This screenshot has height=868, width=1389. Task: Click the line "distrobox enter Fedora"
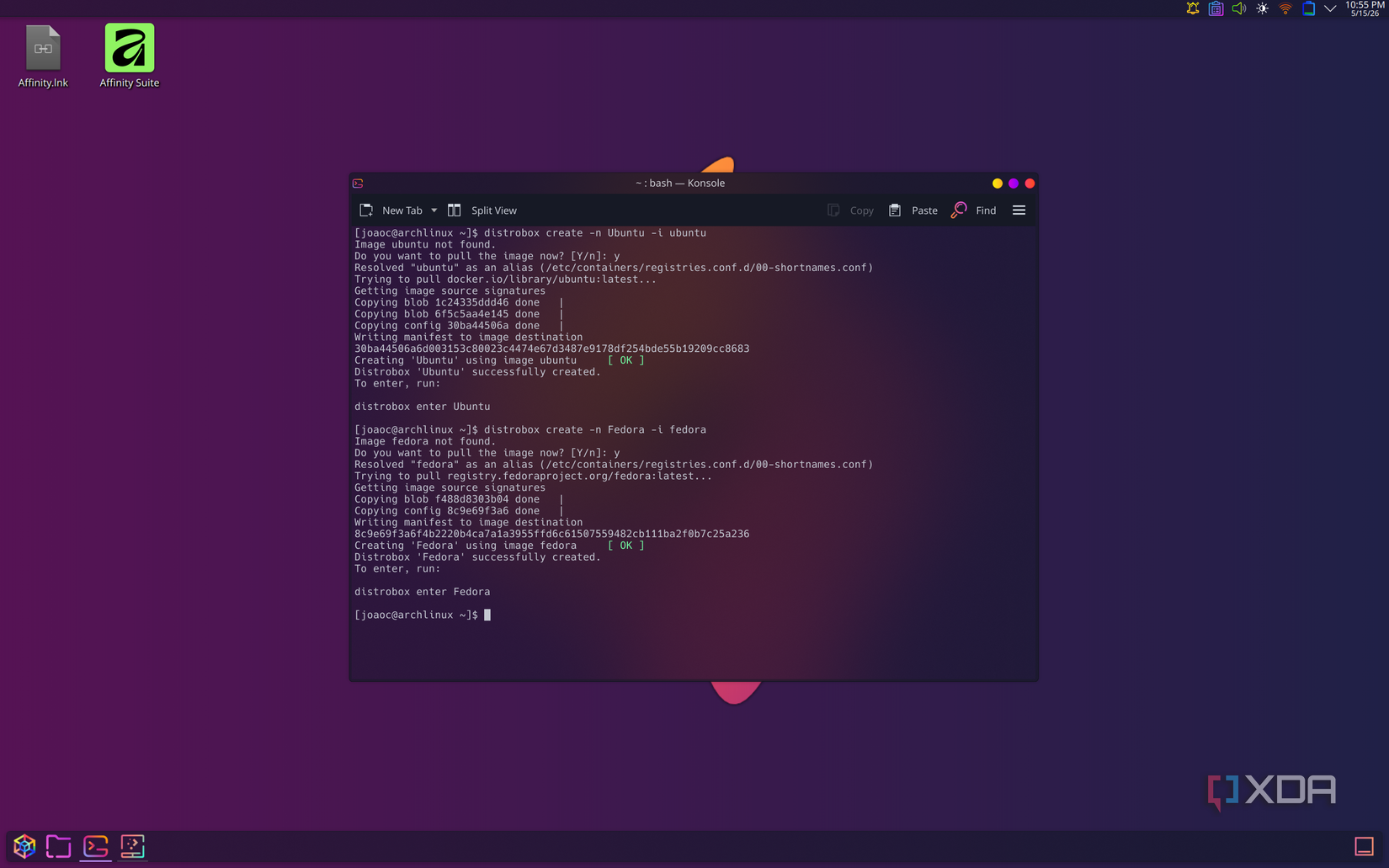[422, 592]
